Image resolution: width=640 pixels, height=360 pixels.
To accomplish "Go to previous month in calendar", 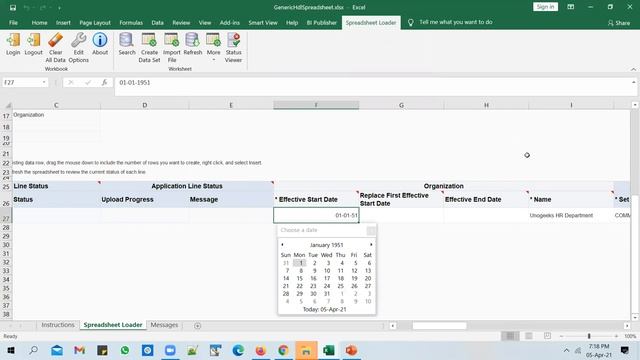I will pyautogui.click(x=282, y=244).
